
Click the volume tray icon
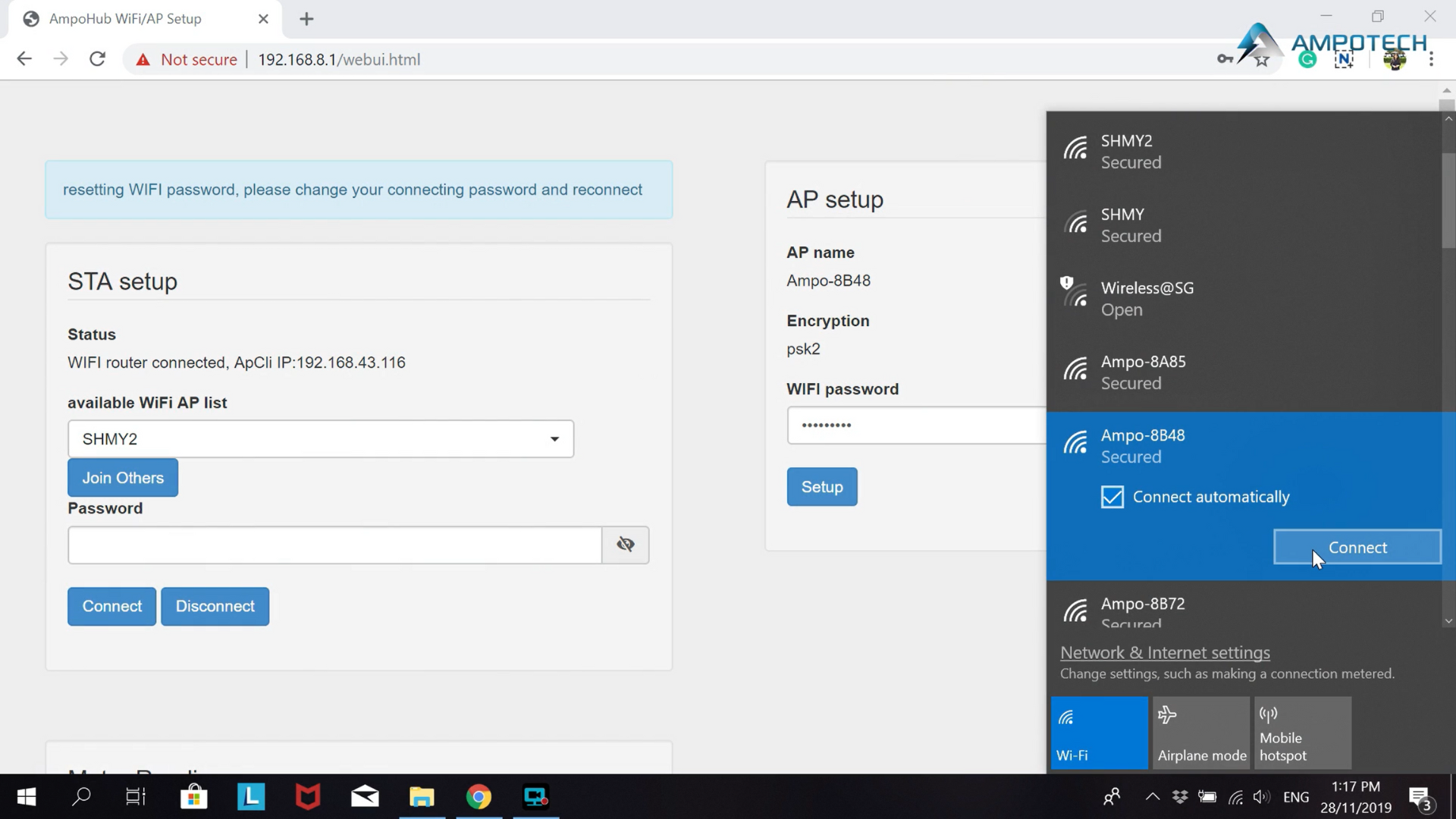[1261, 797]
